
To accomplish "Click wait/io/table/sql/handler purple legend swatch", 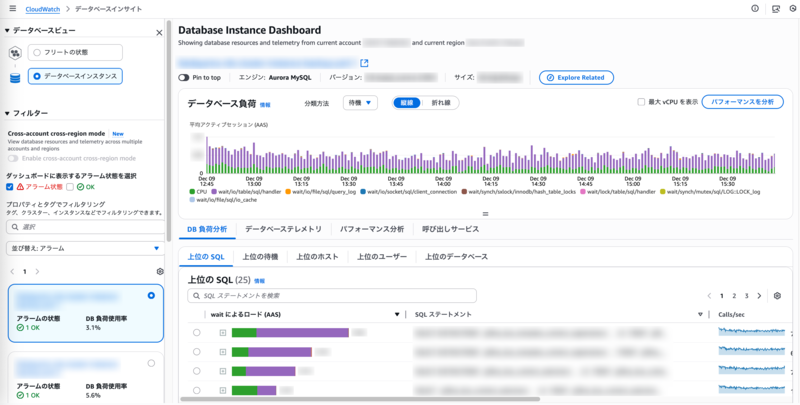I will coord(214,192).
